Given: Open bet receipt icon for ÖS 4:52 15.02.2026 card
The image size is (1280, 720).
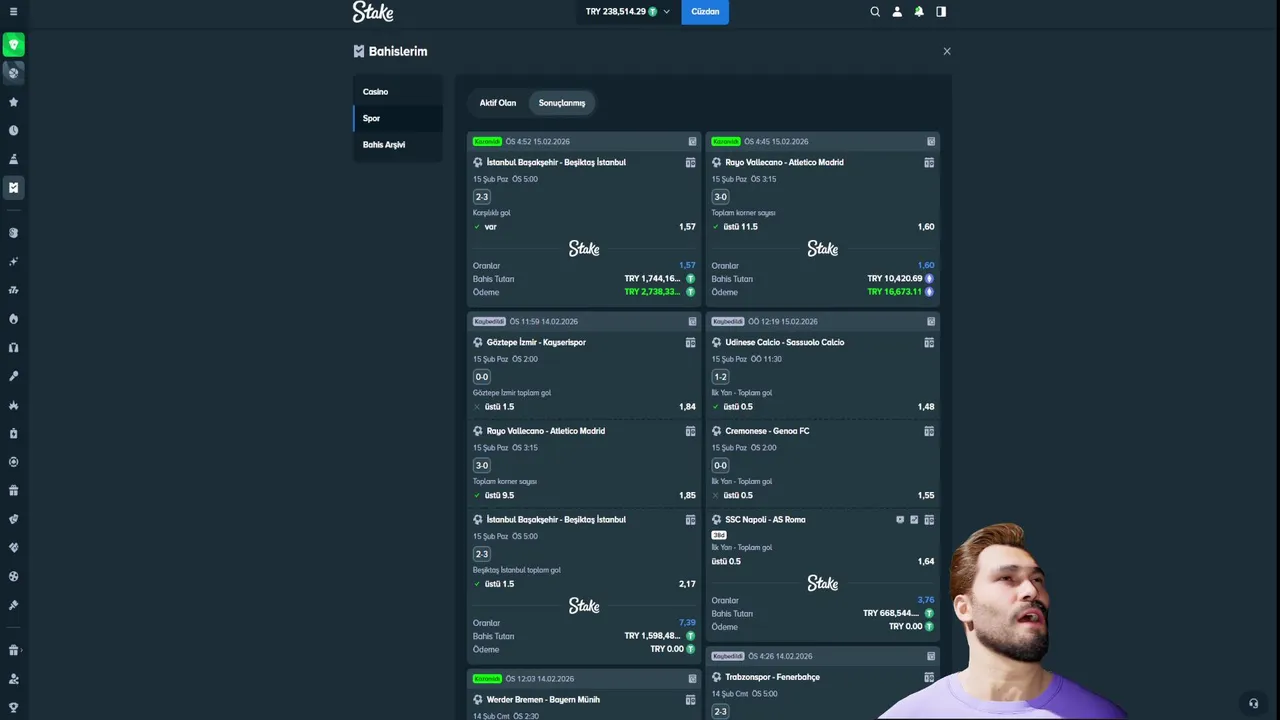Looking at the screenshot, I should pyautogui.click(x=692, y=141).
